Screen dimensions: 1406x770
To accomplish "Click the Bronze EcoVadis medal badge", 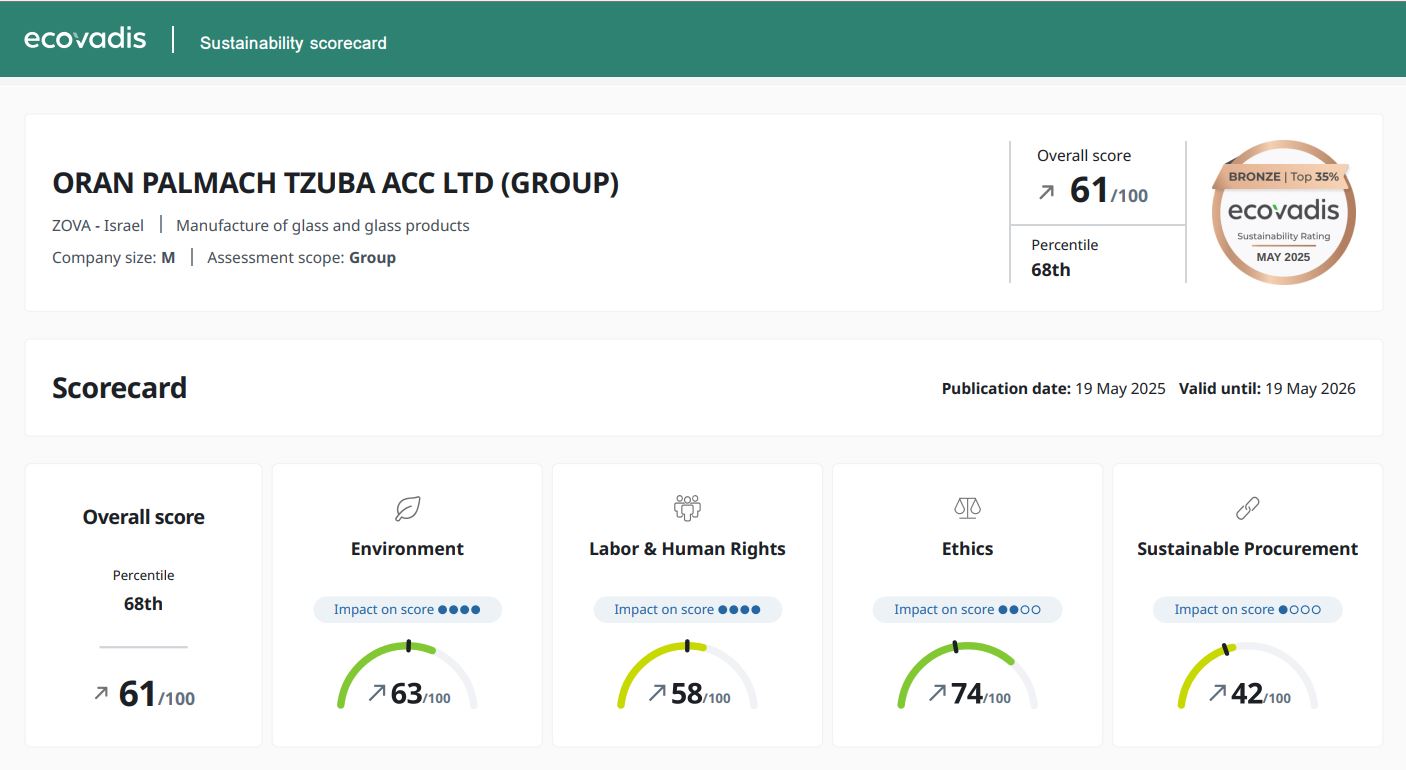I will [x=1283, y=212].
